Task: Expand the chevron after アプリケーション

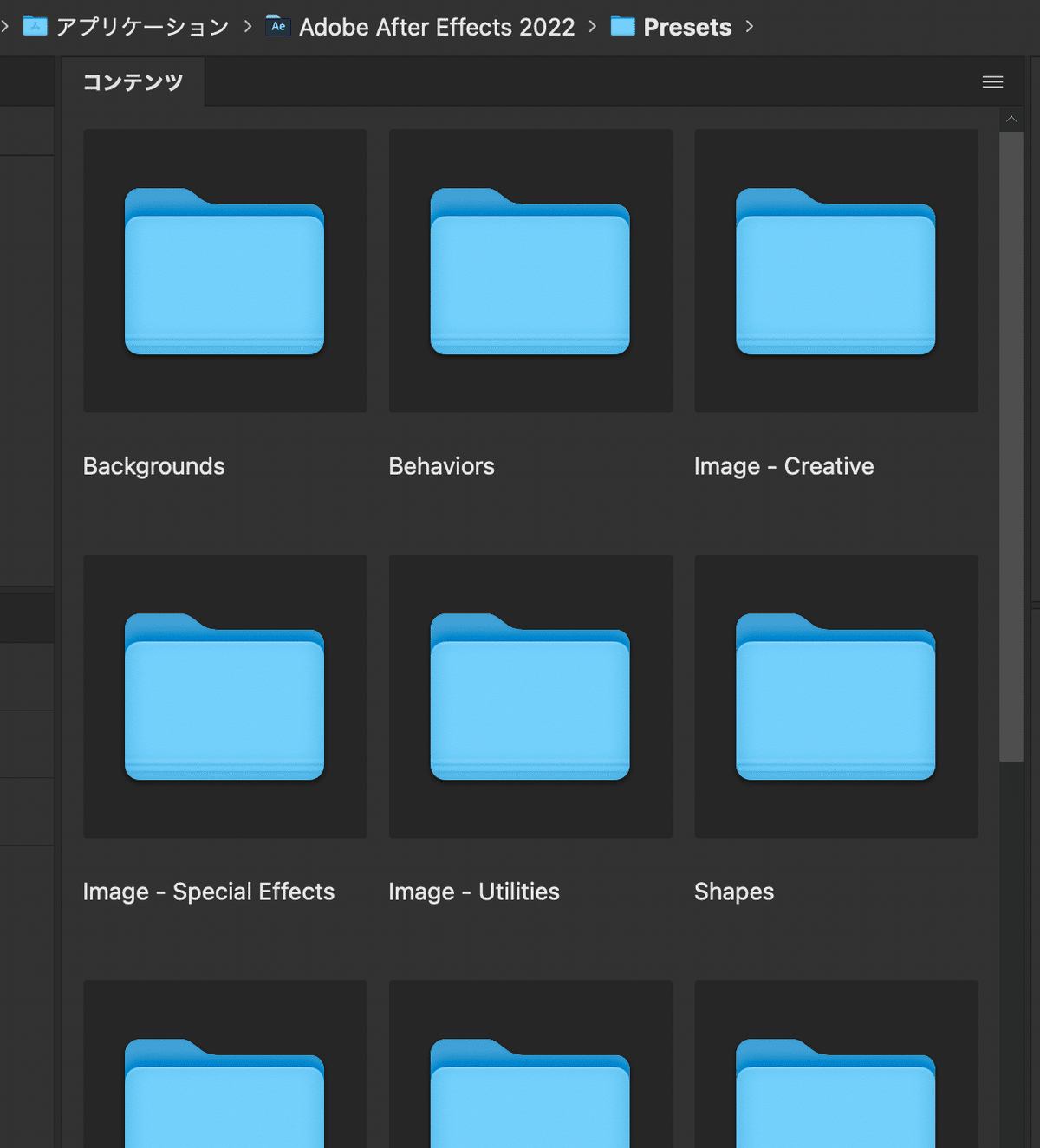Action: point(248,27)
